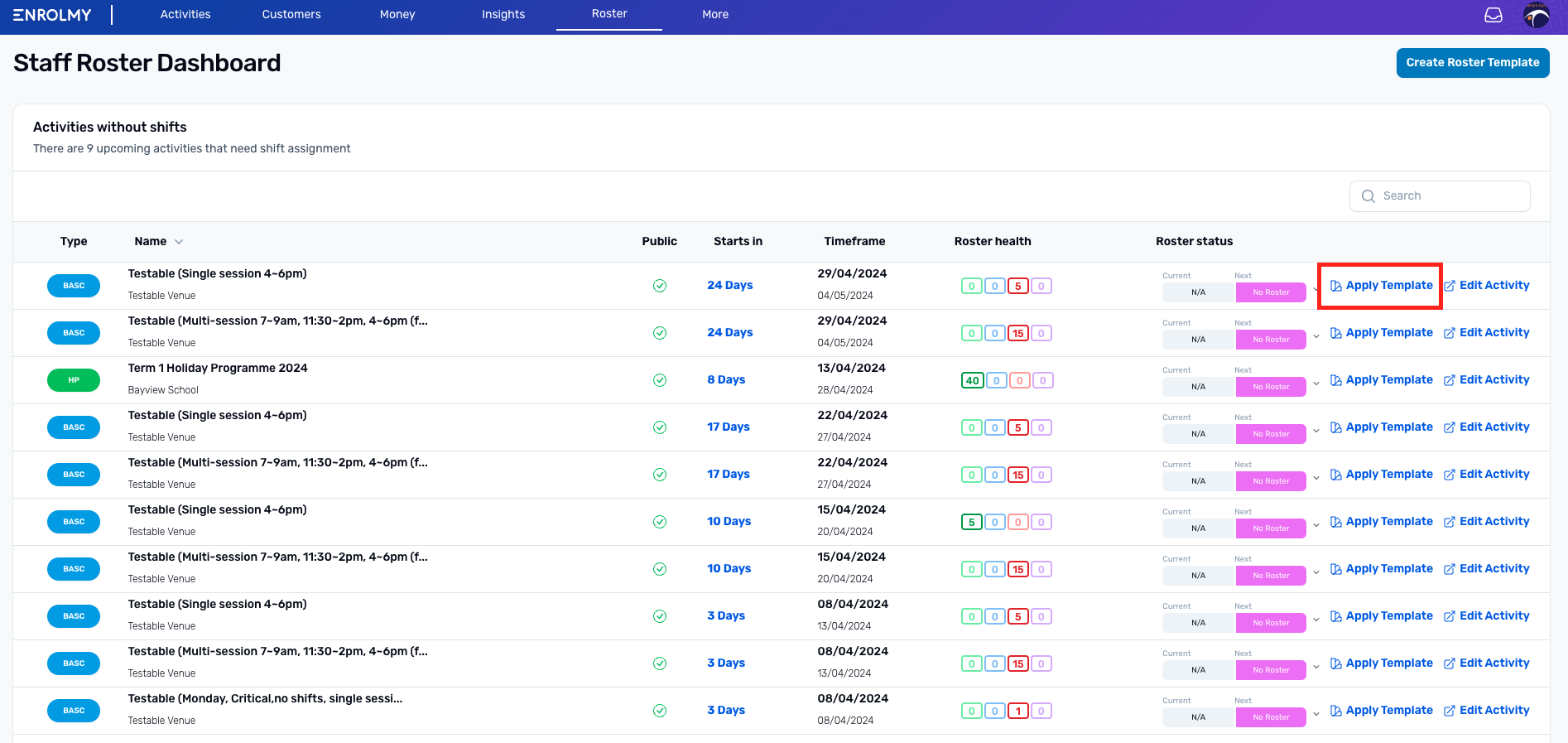Screen dimensions: 1568x743
Task: Apply Template to Multi-session 15/04/2024
Action: tap(1382, 569)
